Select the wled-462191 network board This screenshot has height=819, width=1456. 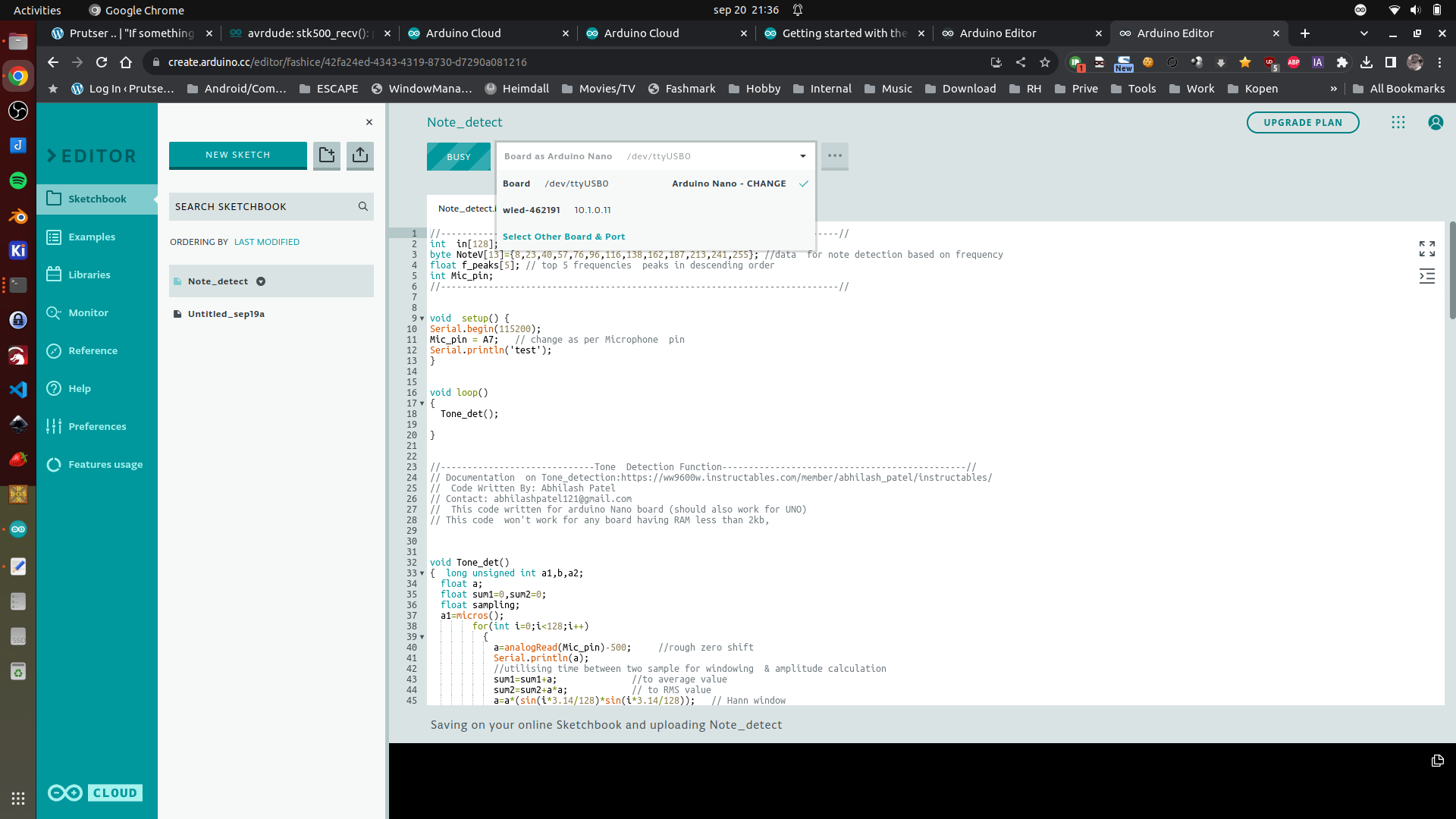point(656,210)
